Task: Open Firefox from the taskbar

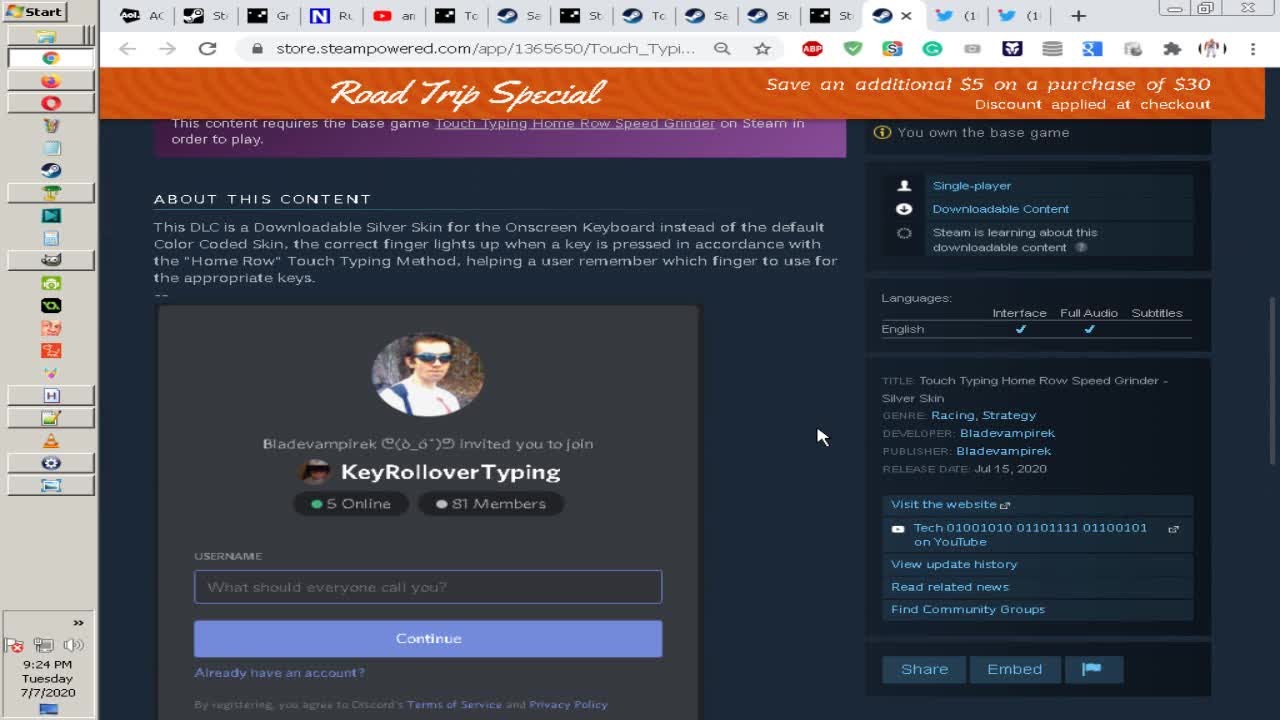Action: 51,81
